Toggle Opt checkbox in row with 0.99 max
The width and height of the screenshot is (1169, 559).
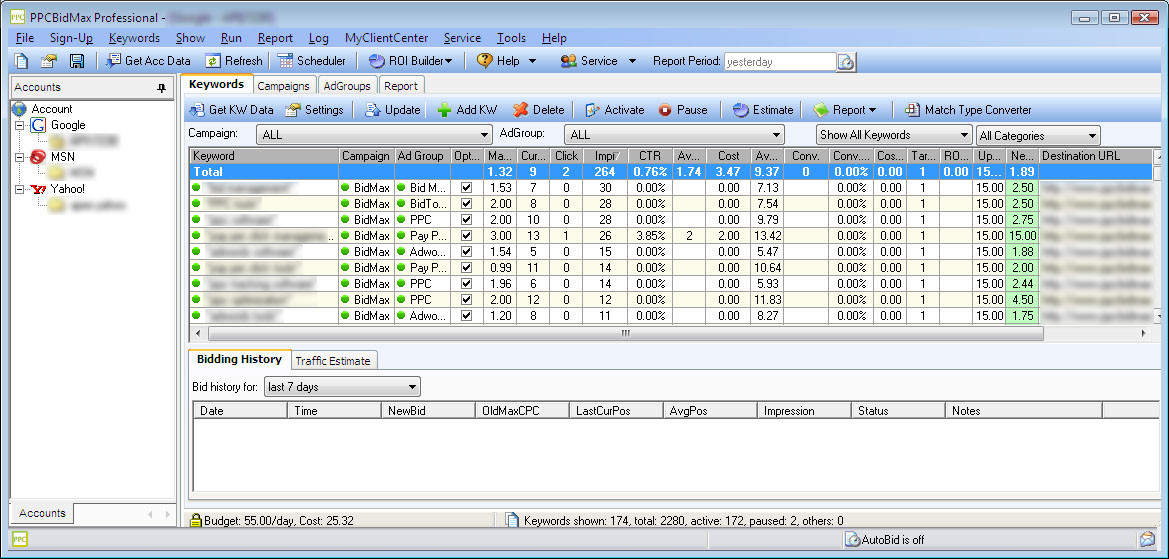467,268
